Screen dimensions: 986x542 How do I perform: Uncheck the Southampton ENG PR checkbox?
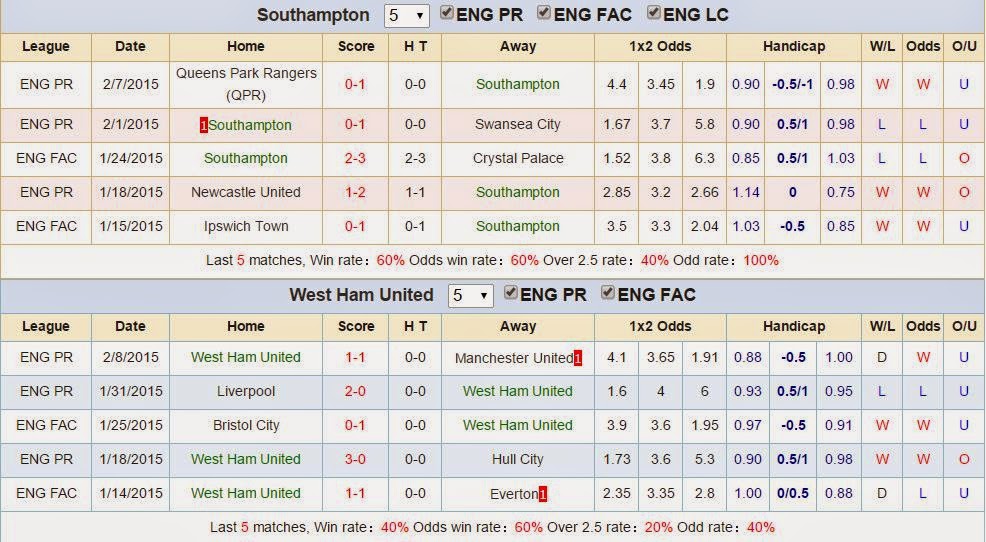click(446, 13)
